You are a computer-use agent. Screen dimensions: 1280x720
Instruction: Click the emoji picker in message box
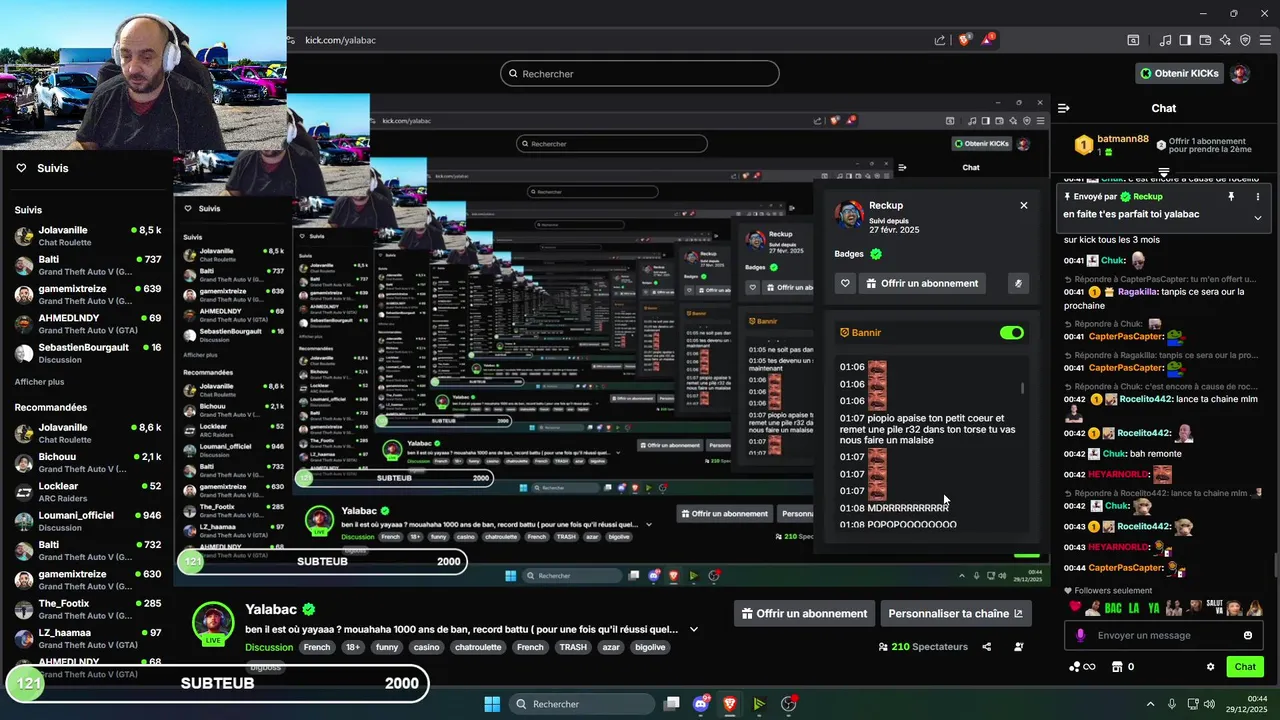1248,635
